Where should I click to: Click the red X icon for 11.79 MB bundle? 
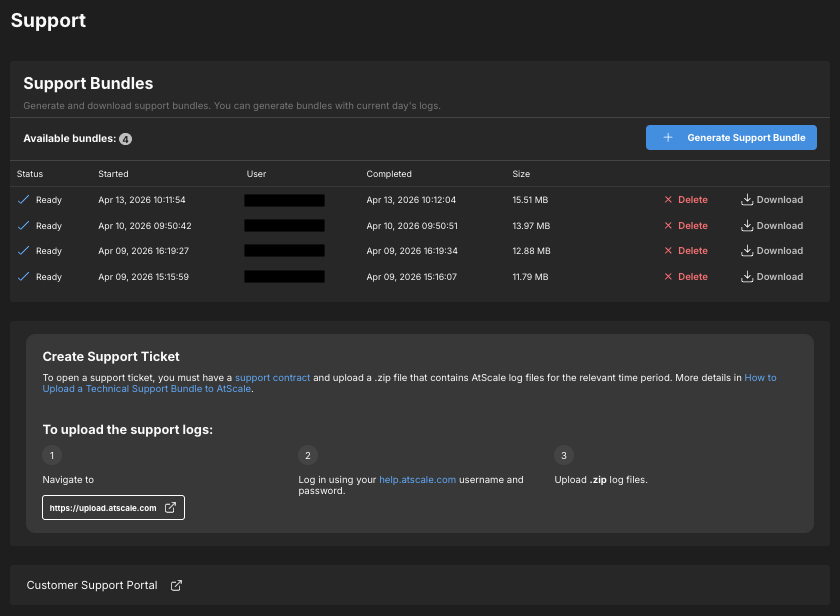[x=668, y=277]
